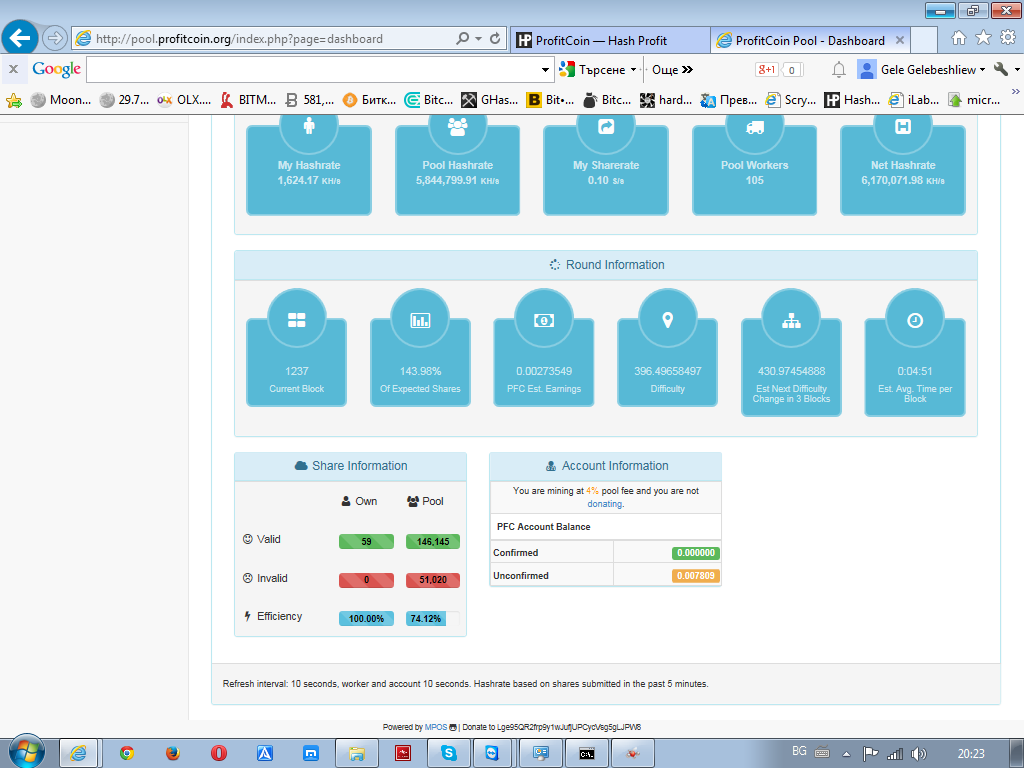The image size is (1024, 768).
Task: Click the Google +1 button
Action: [x=766, y=69]
